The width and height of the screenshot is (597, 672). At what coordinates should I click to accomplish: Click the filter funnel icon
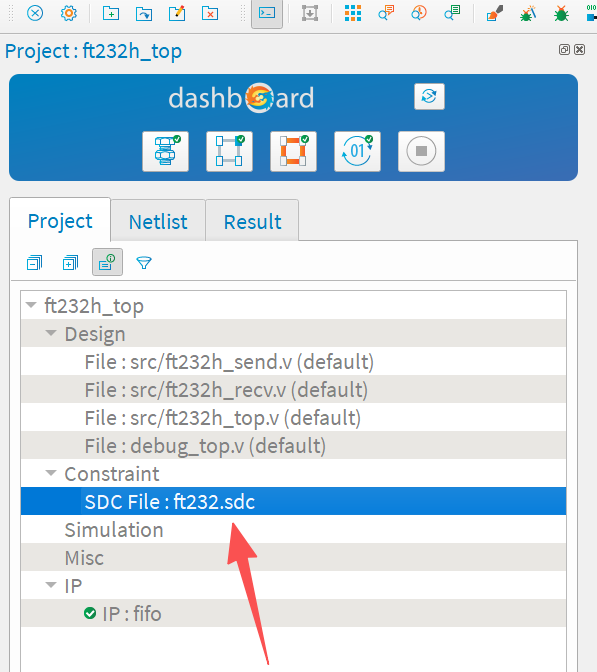pyautogui.click(x=144, y=262)
